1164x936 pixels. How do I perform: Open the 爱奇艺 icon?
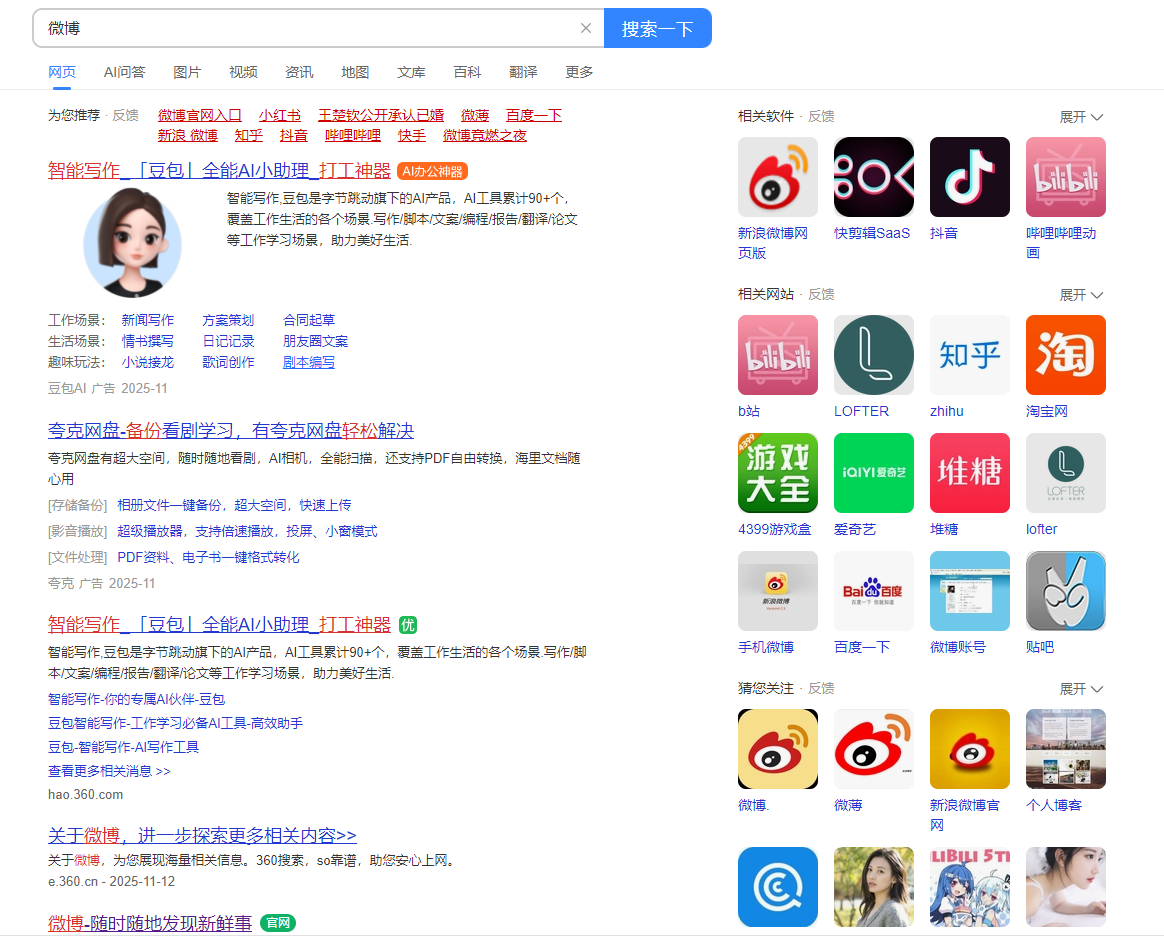pos(874,473)
